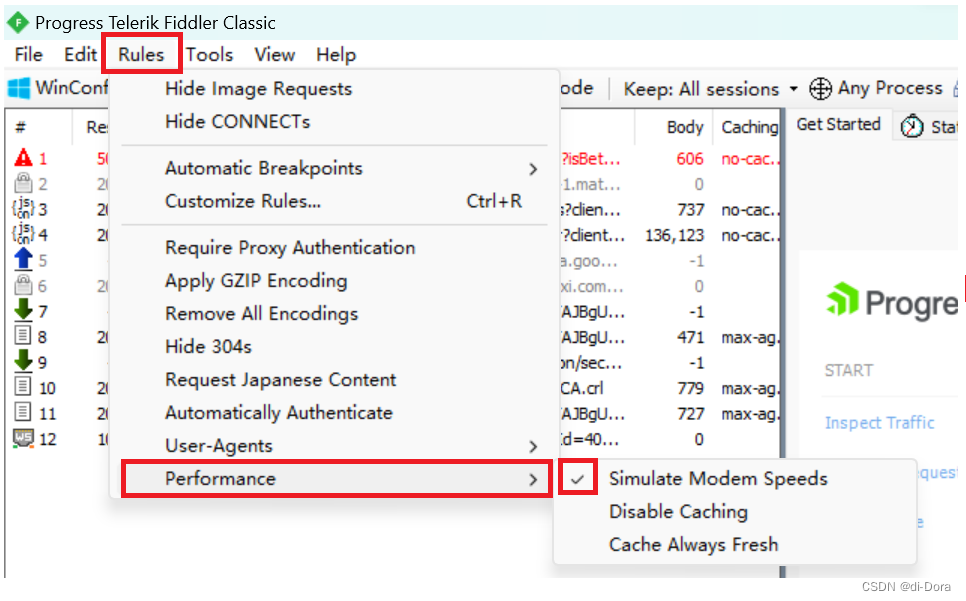Open the Tools menu
This screenshot has height=601, width=966.
[x=209, y=55]
